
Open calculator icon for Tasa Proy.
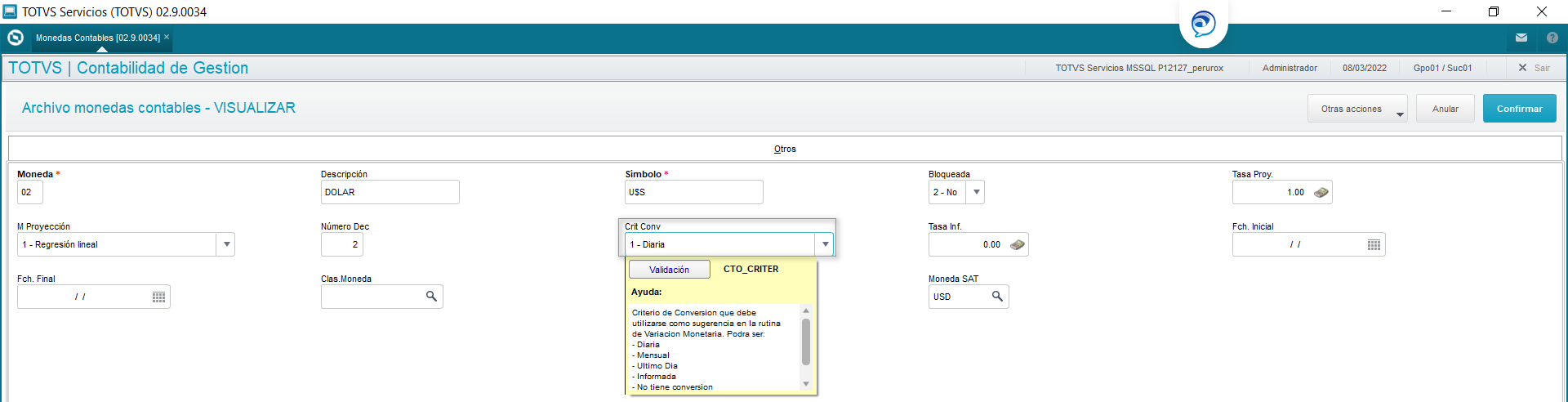1321,193
